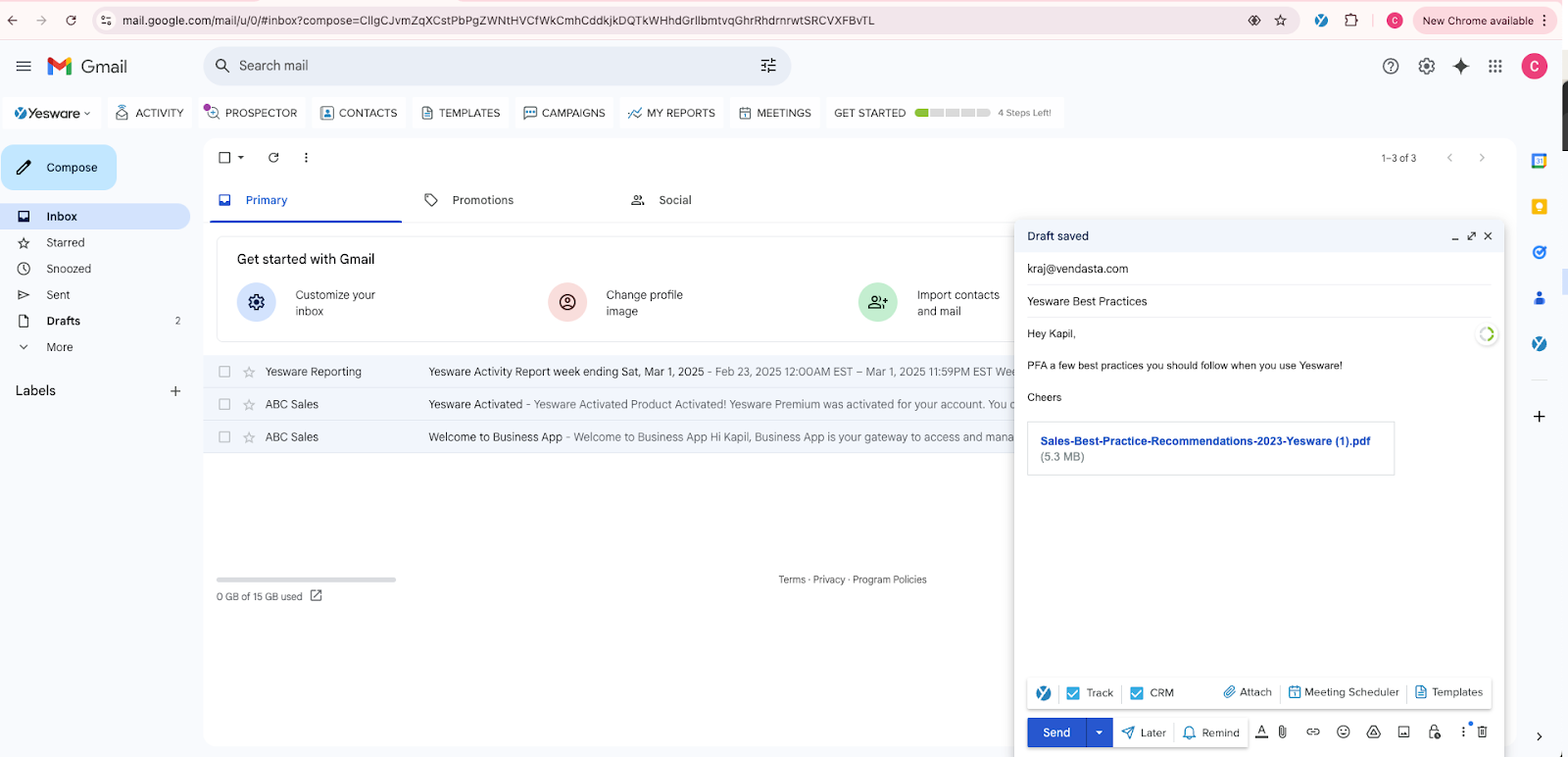The image size is (1568, 757).
Task: Click the Compose button
Action: click(59, 168)
